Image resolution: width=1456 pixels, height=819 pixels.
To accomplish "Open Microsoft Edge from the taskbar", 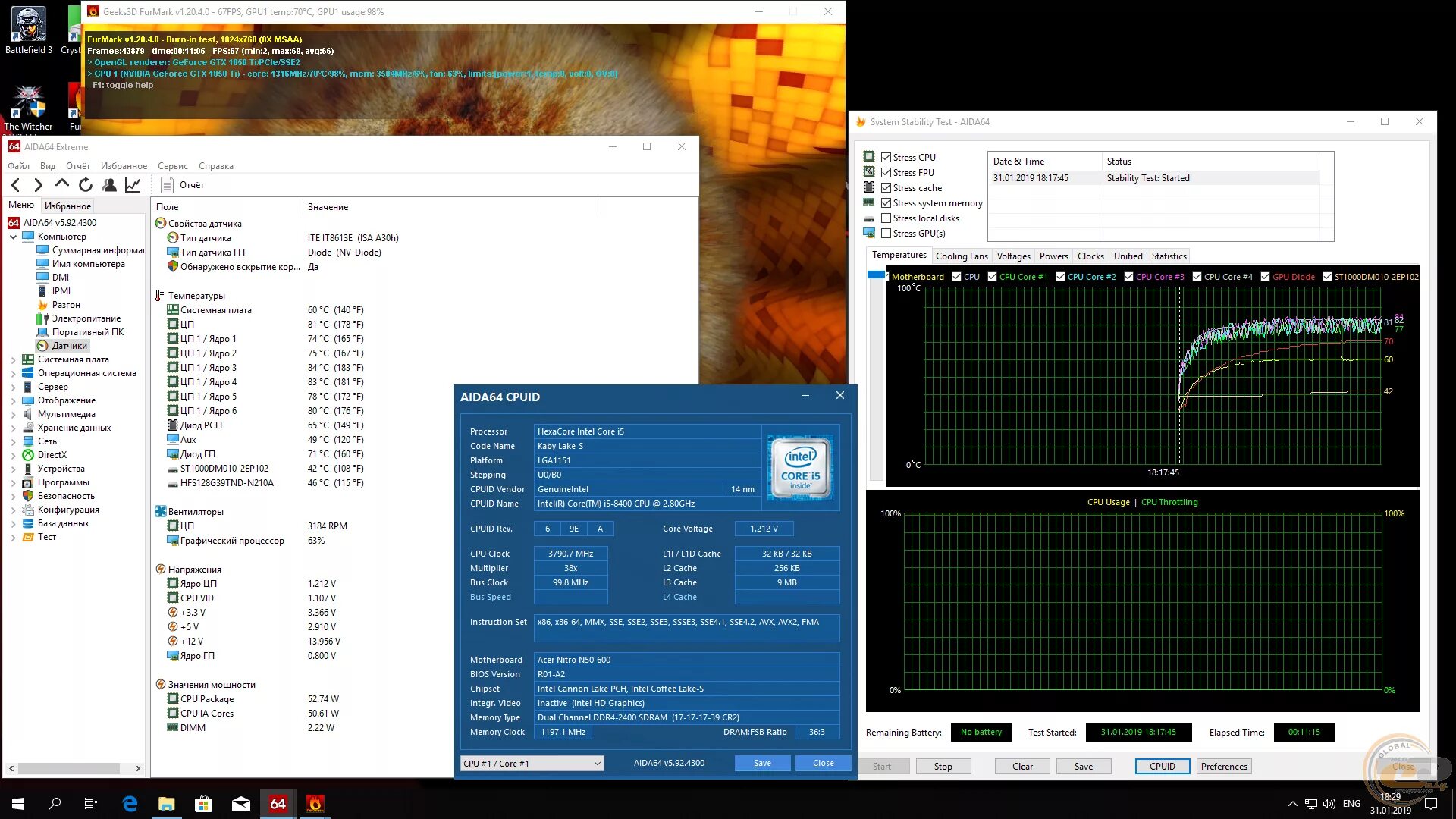I will [130, 804].
